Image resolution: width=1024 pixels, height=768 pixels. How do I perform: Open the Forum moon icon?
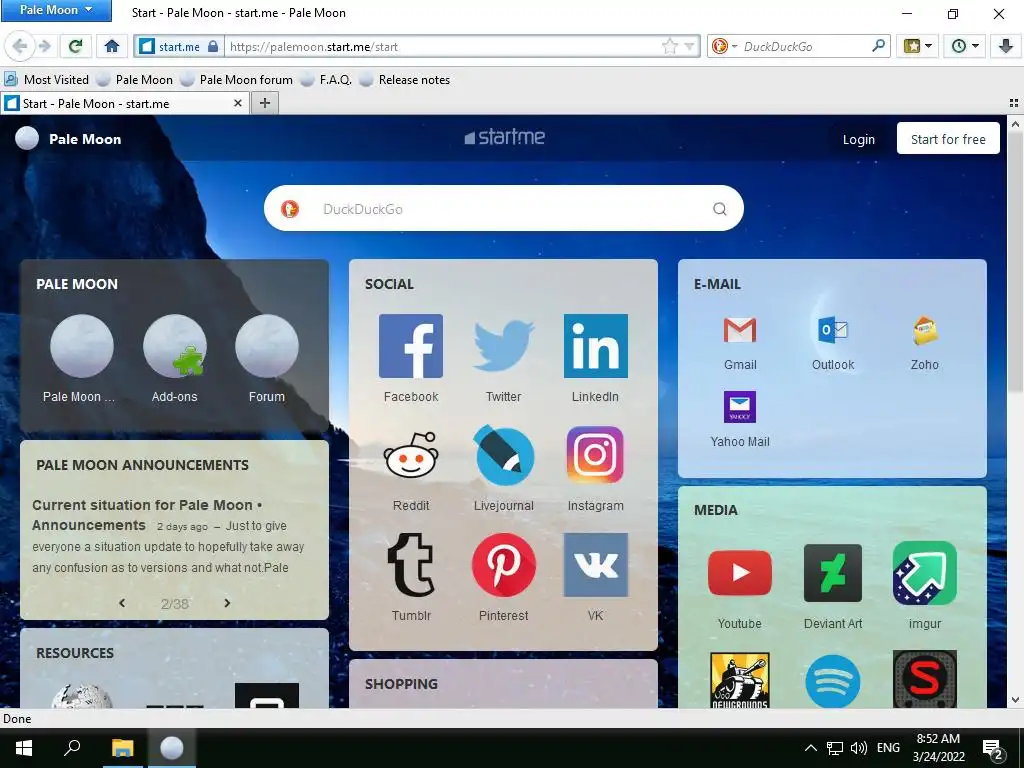[266, 345]
